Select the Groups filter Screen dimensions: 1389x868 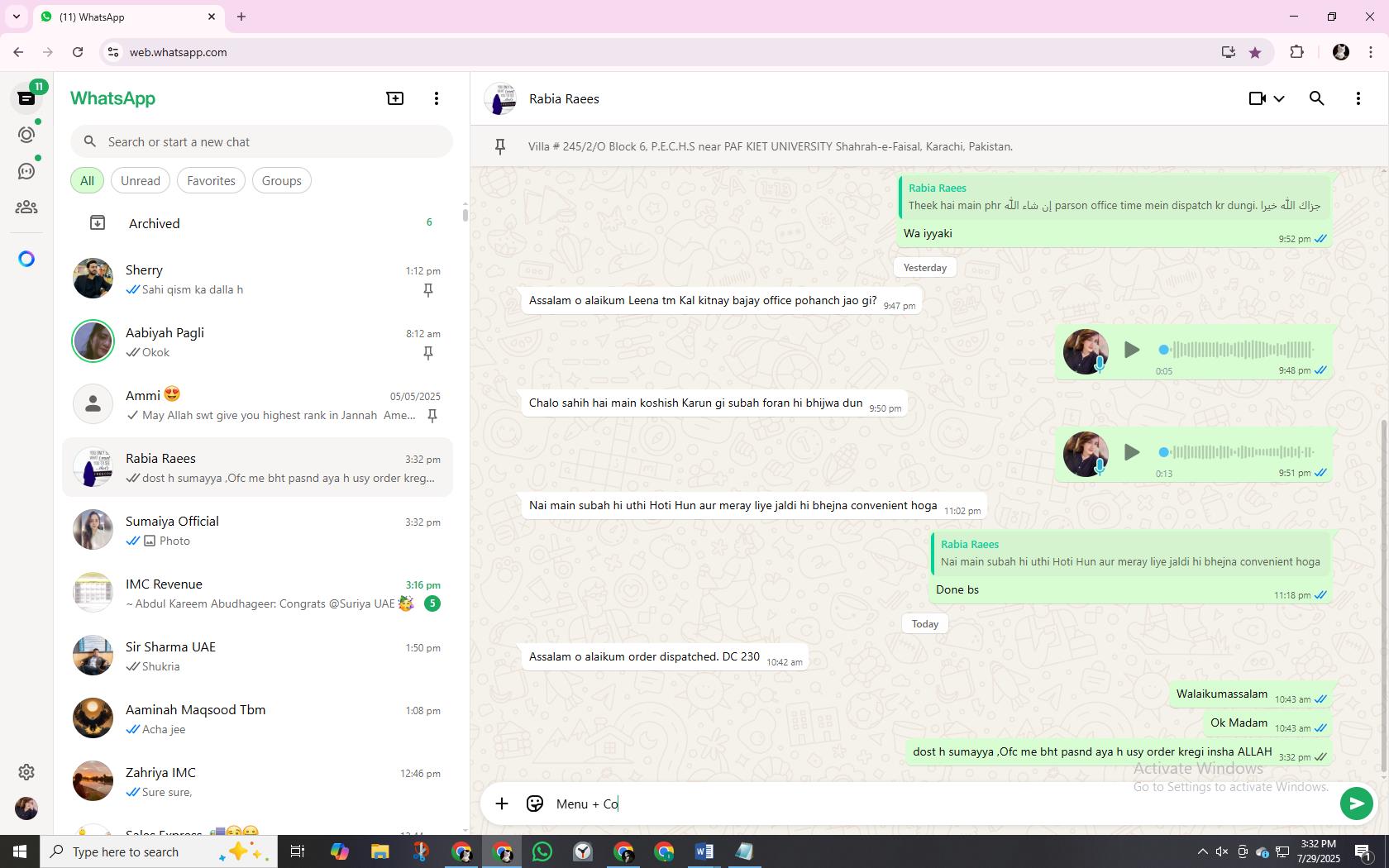(x=281, y=181)
